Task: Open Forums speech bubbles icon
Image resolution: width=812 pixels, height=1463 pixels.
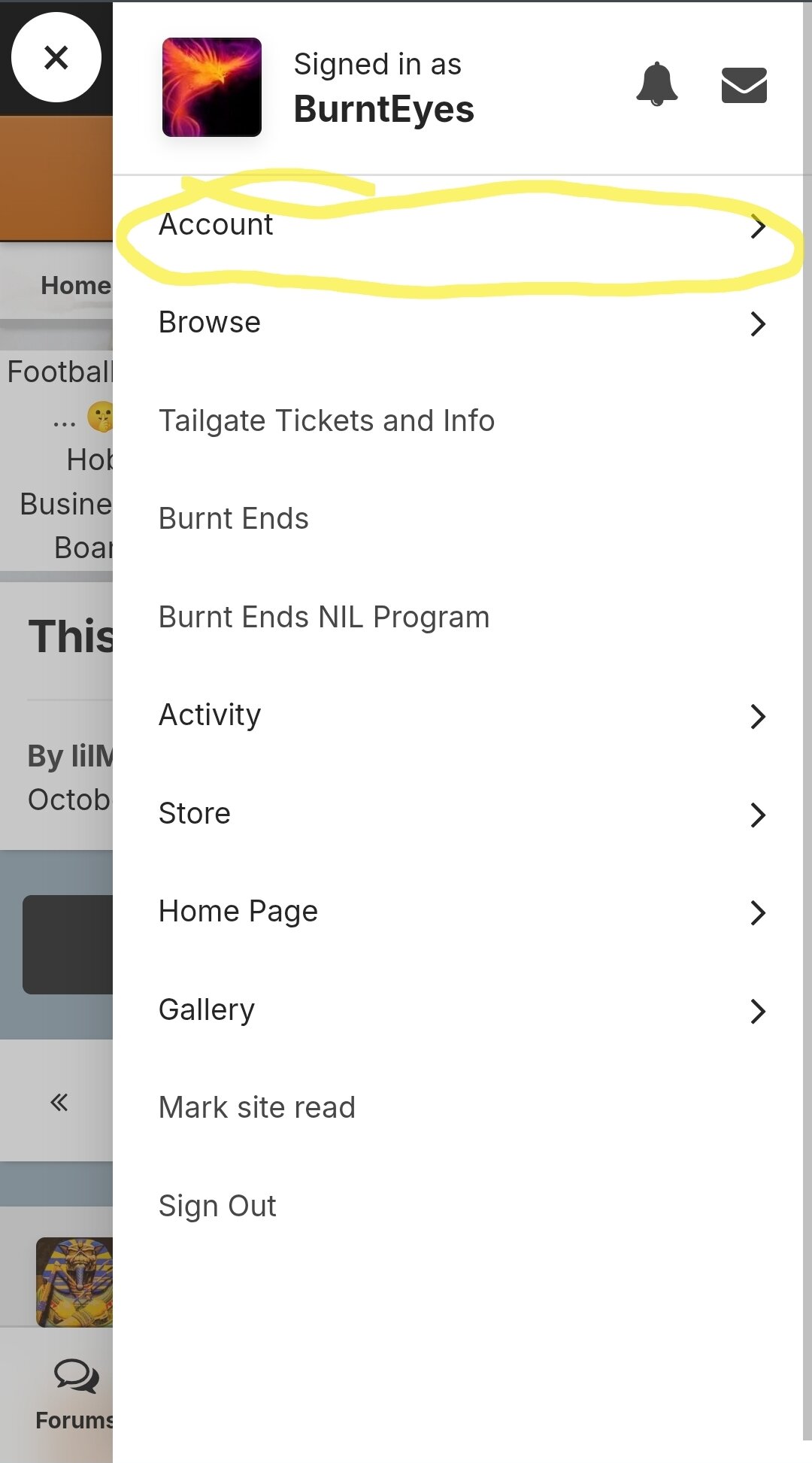Action: pos(75,1376)
